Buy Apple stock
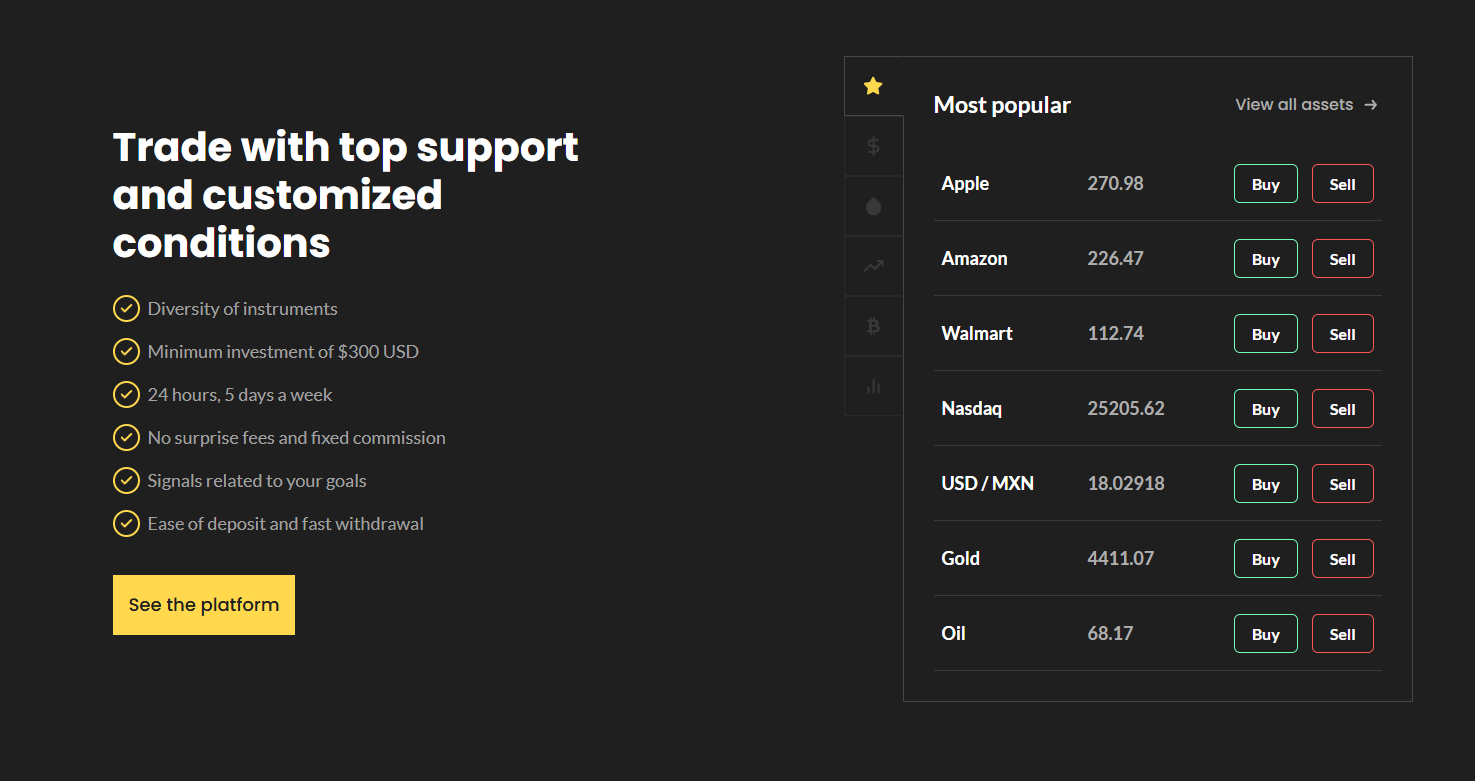This screenshot has width=1475, height=781. coord(1265,184)
